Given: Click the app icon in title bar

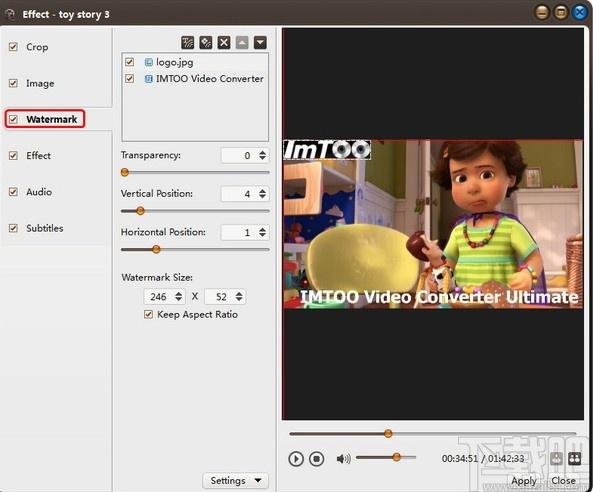Looking at the screenshot, I should [10, 14].
